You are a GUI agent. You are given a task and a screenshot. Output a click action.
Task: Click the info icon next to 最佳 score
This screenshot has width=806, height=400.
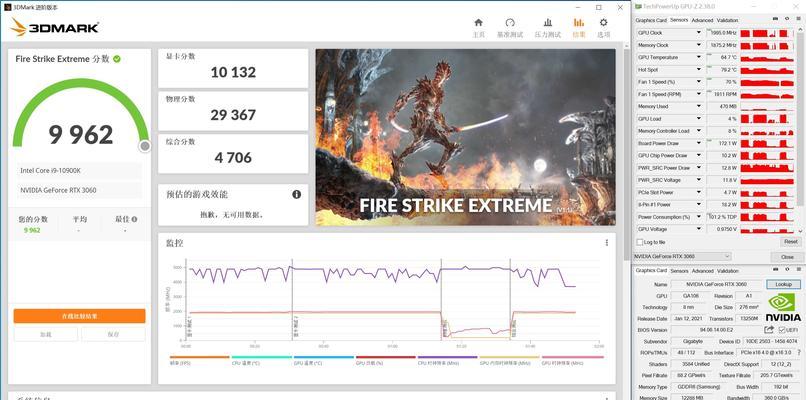point(134,219)
